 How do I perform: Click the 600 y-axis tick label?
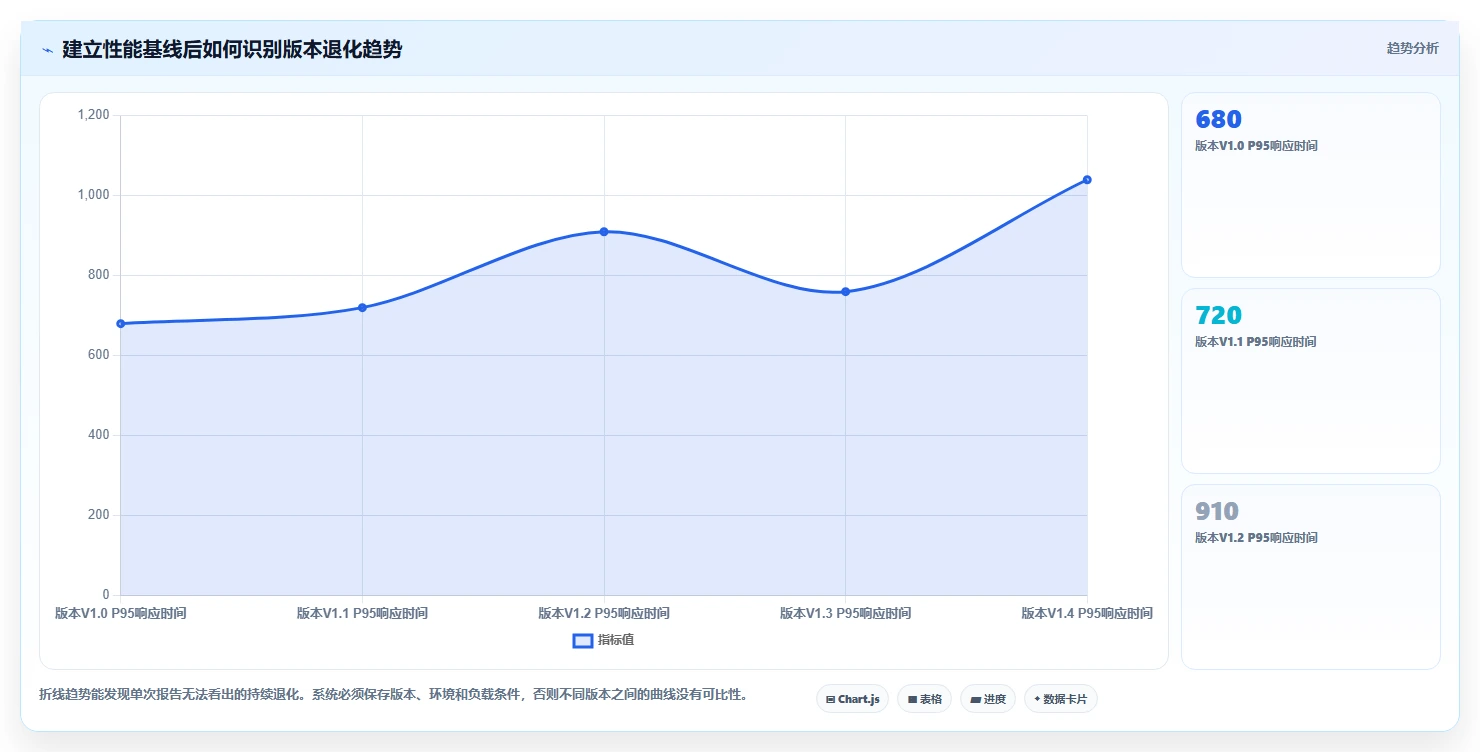[x=98, y=355]
